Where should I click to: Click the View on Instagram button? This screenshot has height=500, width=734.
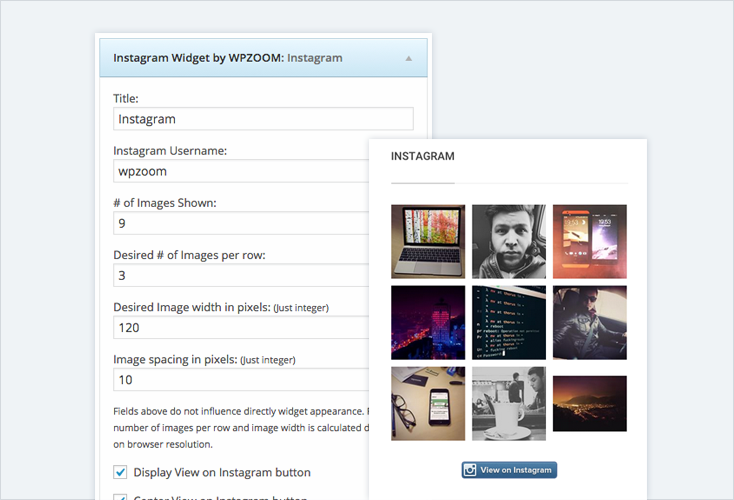coord(509,470)
